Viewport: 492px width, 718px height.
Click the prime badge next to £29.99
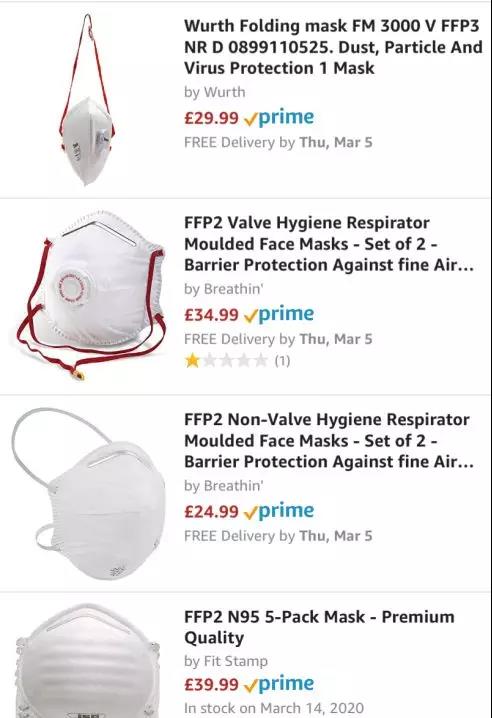coord(279,118)
